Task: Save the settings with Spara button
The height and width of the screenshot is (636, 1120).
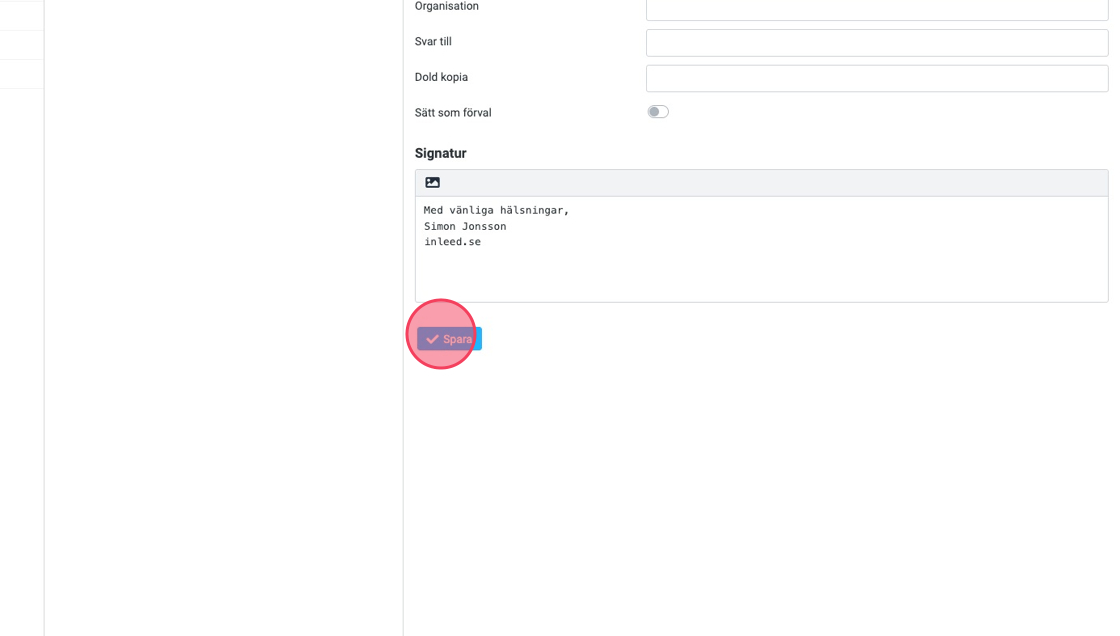Action: coord(450,339)
